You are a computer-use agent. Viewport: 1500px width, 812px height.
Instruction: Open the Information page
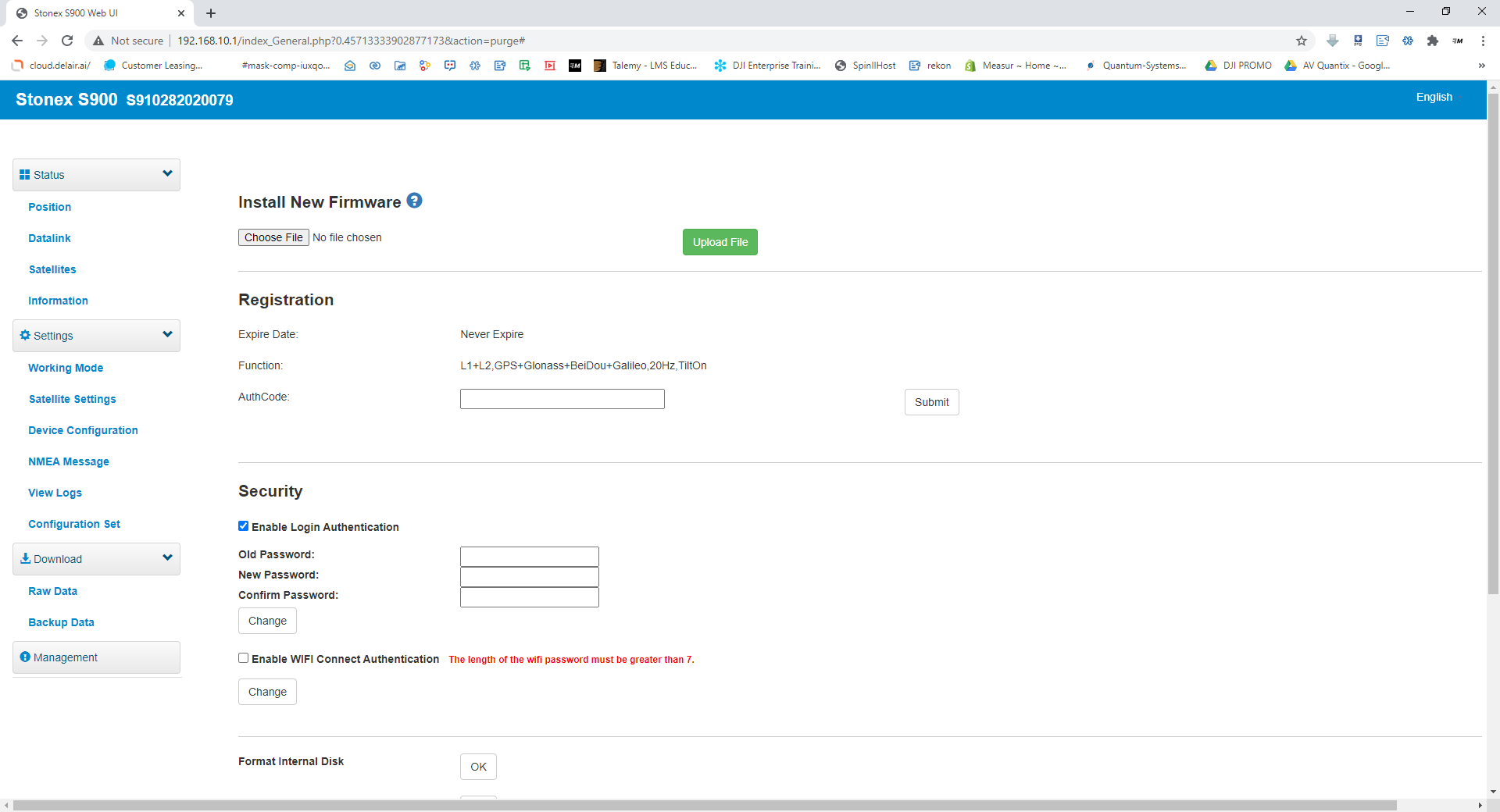pyautogui.click(x=58, y=301)
